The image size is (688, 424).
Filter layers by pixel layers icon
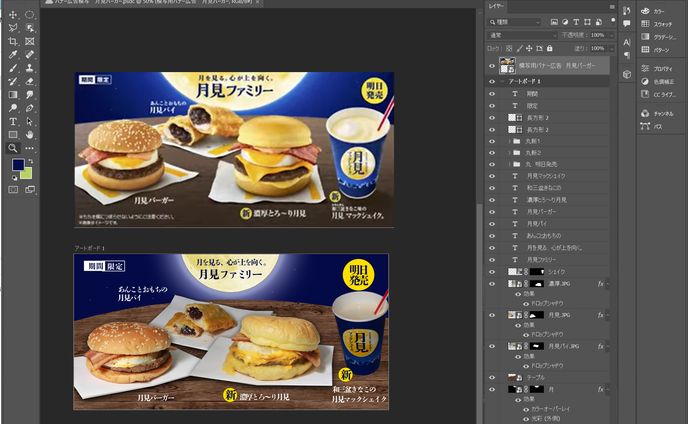[x=554, y=22]
